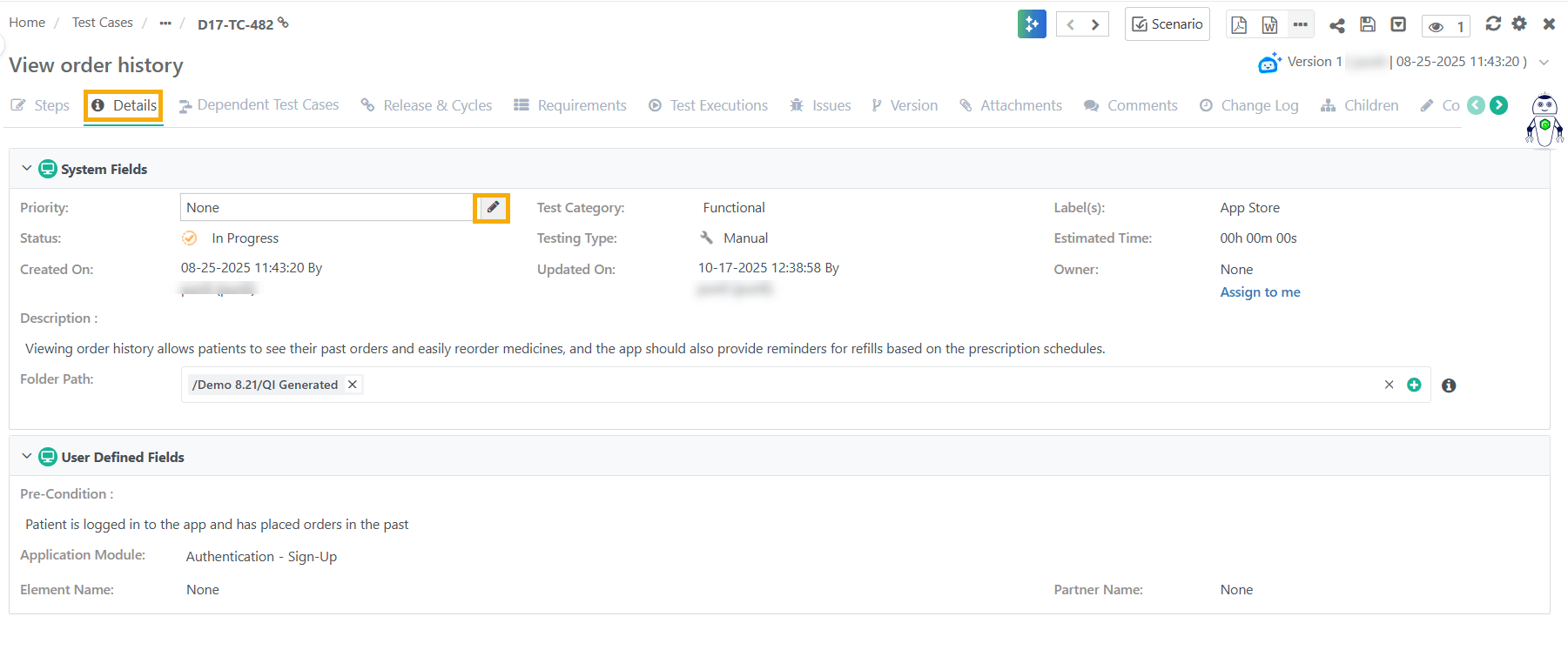The height and width of the screenshot is (650, 1568).
Task: Click the Assign to me link
Action: click(1260, 292)
